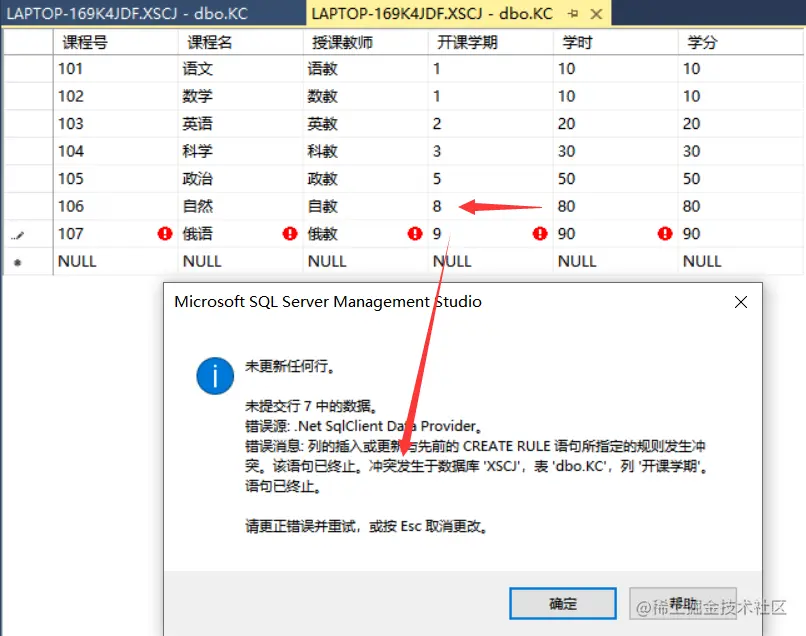Click the 课程名 column header
Viewport: 806px width, 636px height.
click(x=241, y=42)
